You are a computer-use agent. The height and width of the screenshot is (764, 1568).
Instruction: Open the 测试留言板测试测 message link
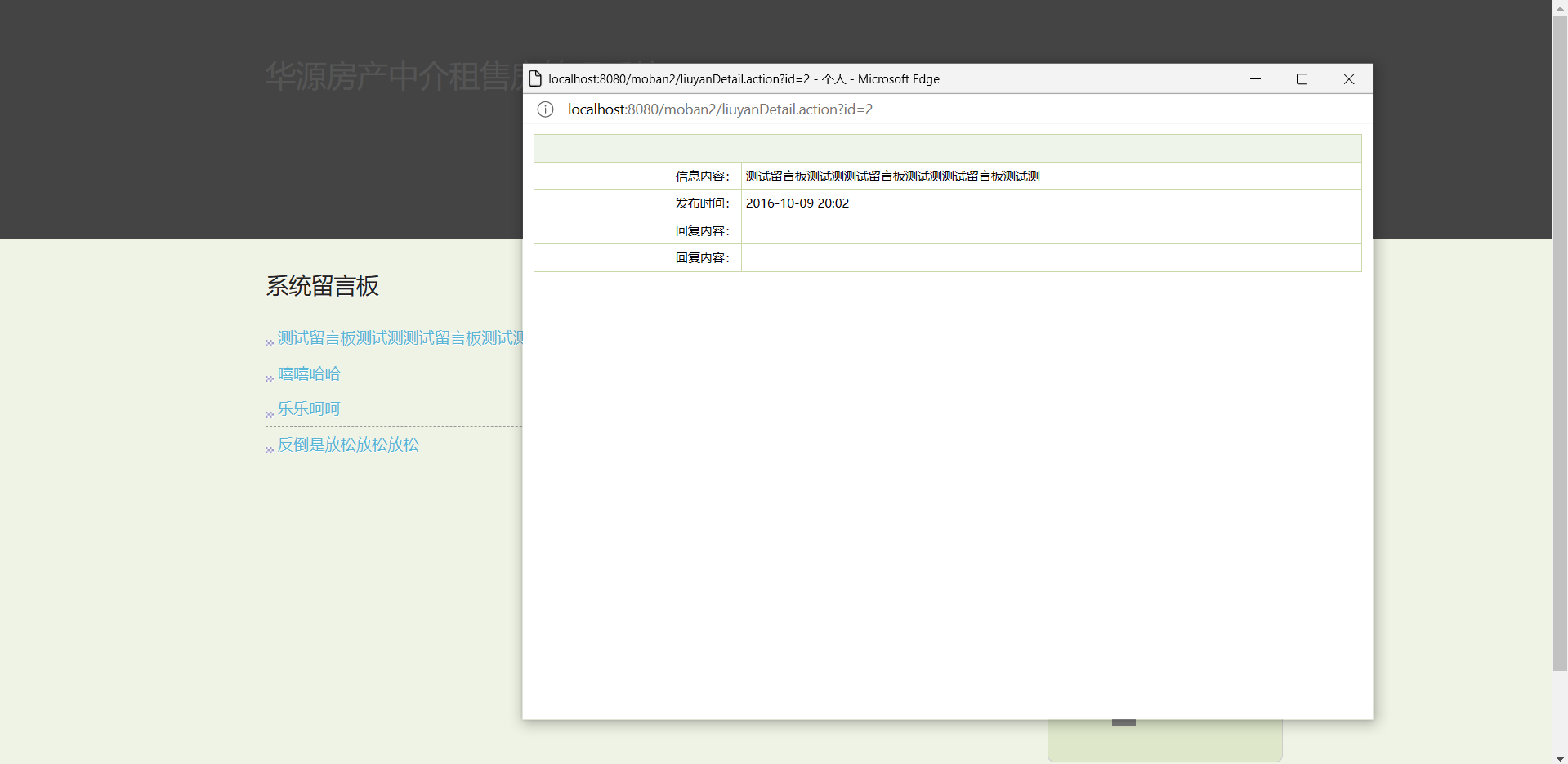400,337
